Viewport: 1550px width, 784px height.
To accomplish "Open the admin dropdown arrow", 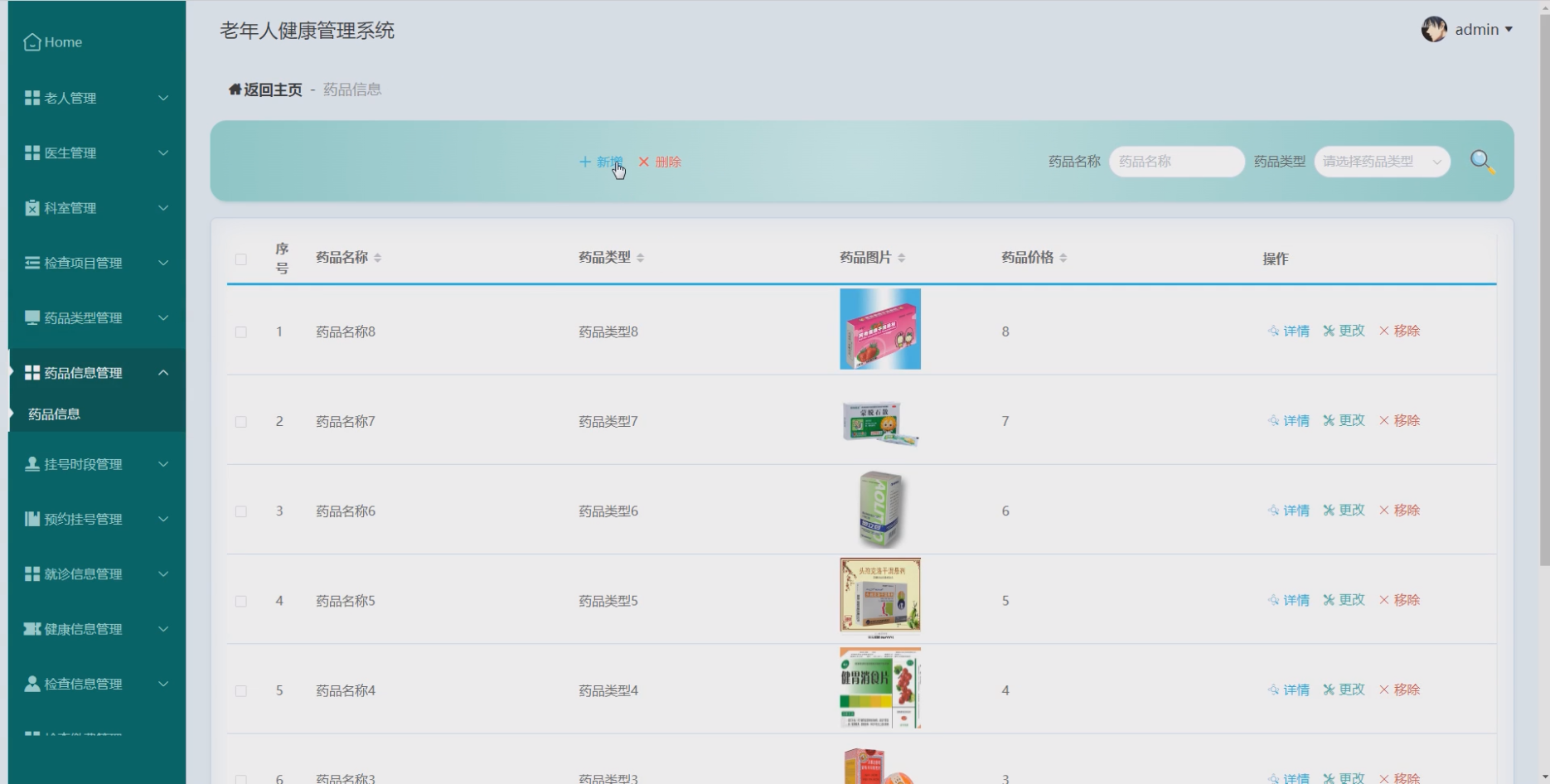I will click(1509, 29).
